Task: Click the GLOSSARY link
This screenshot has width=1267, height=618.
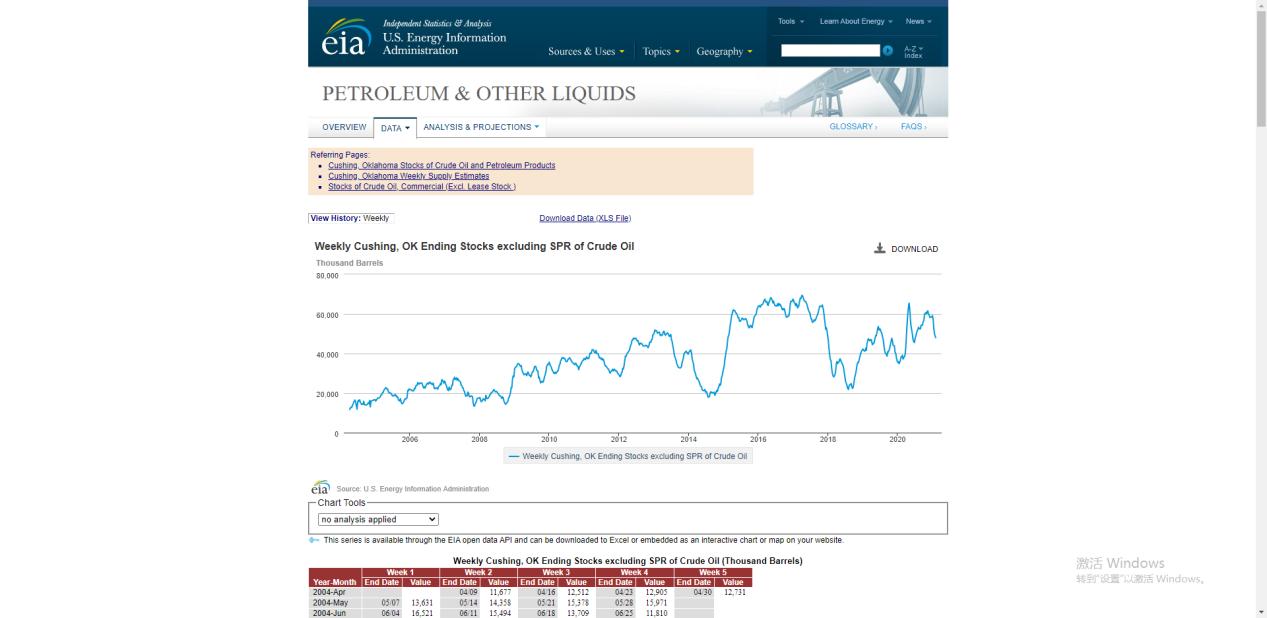Action: (x=853, y=127)
